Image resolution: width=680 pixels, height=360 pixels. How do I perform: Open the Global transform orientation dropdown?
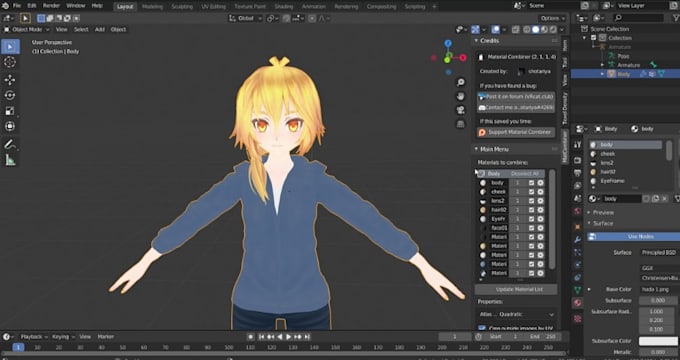click(x=245, y=18)
